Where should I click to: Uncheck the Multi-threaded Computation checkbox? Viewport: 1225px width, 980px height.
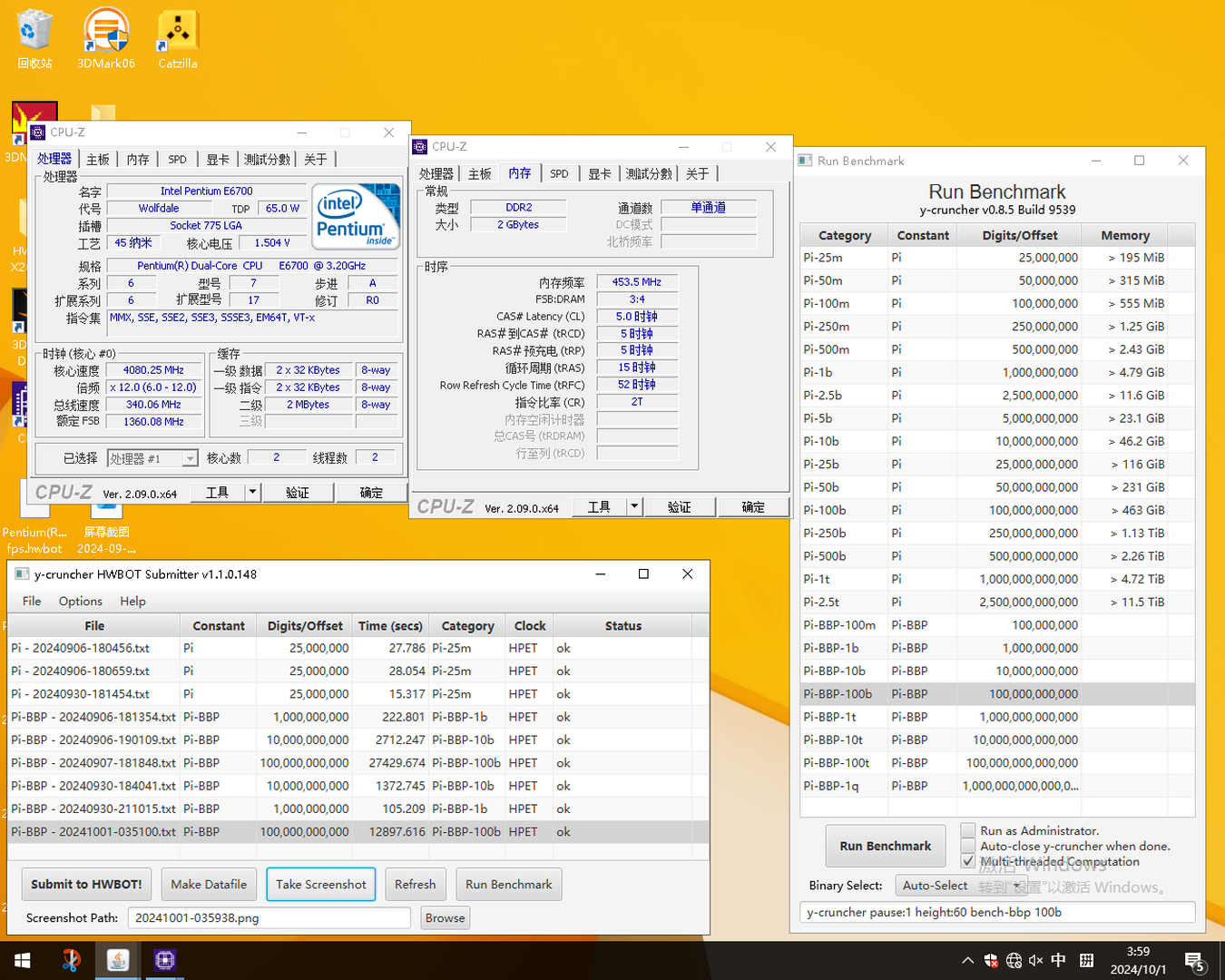coord(968,861)
